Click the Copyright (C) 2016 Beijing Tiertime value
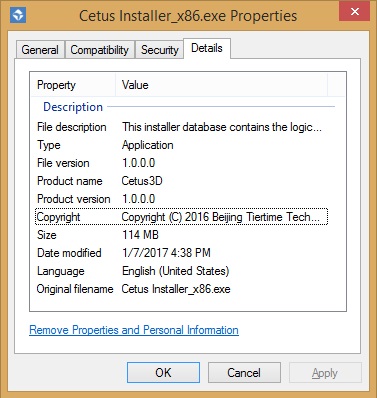Screen dimensions: 377x398 (221, 217)
